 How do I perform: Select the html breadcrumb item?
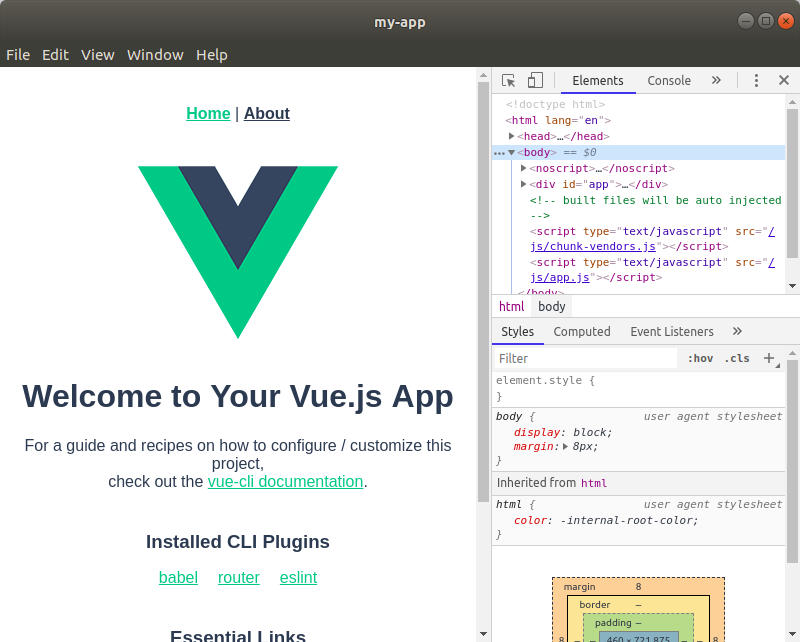[x=511, y=307]
